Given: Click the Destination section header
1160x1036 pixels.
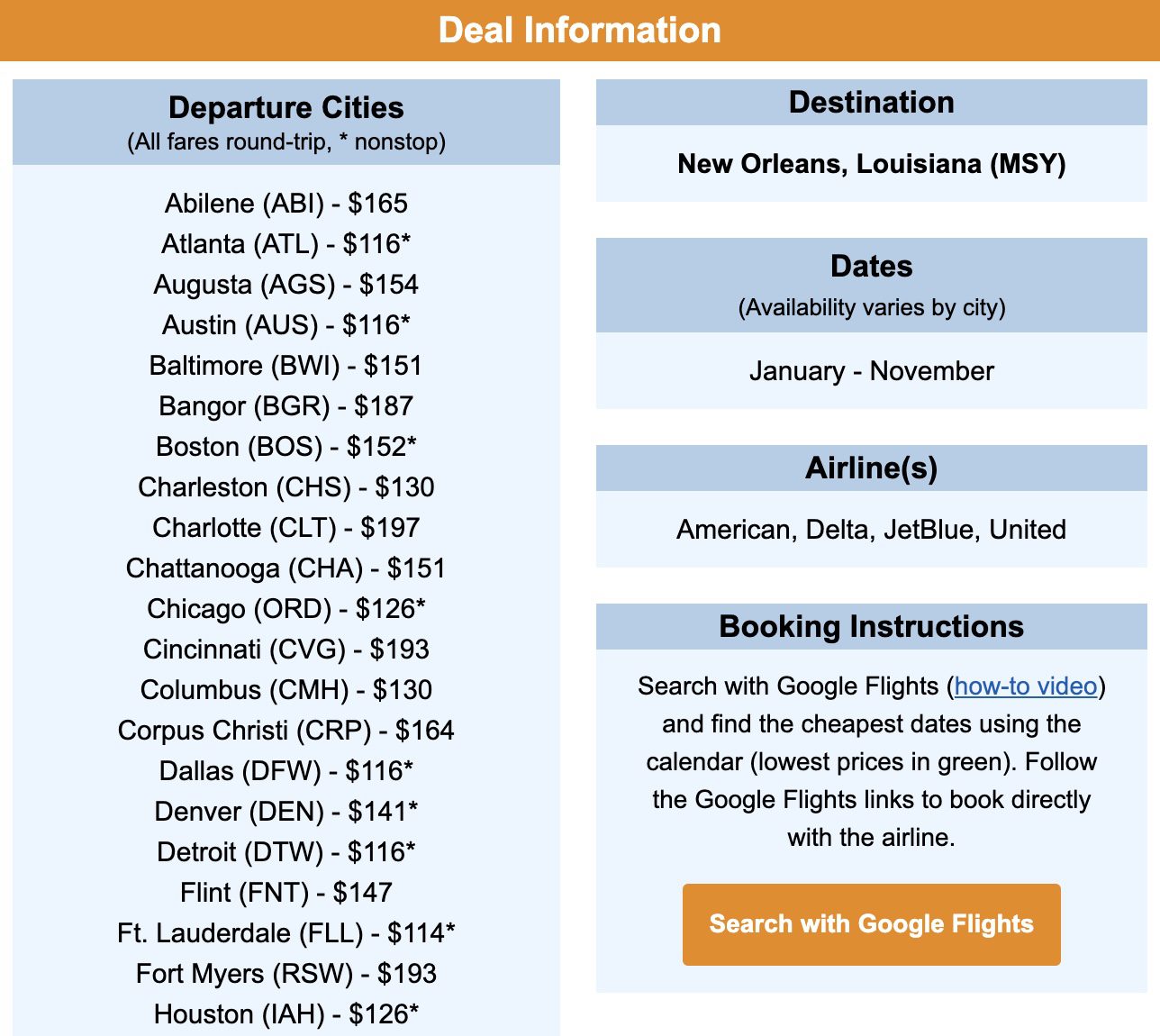Looking at the screenshot, I should (x=872, y=102).
